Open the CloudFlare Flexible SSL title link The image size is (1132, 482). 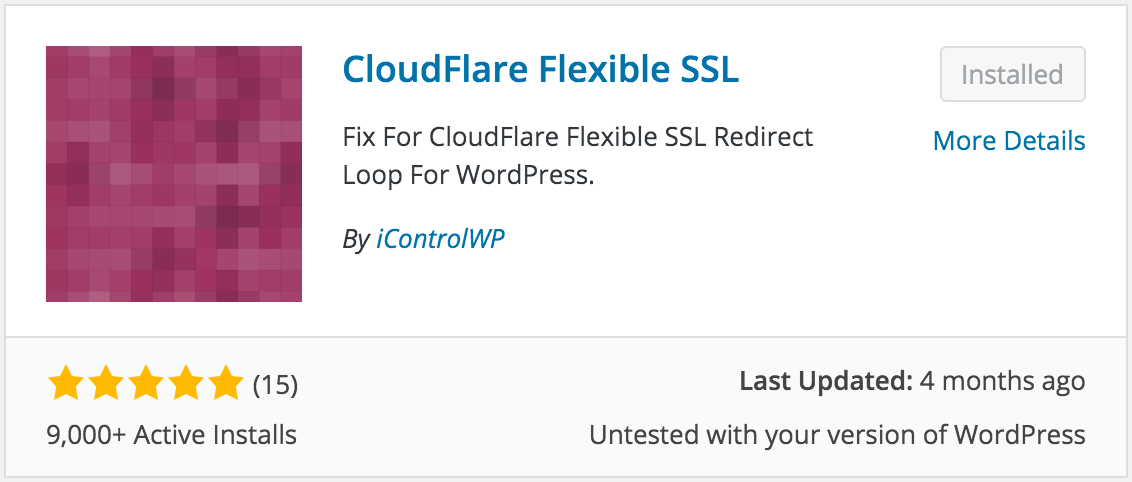coord(541,70)
